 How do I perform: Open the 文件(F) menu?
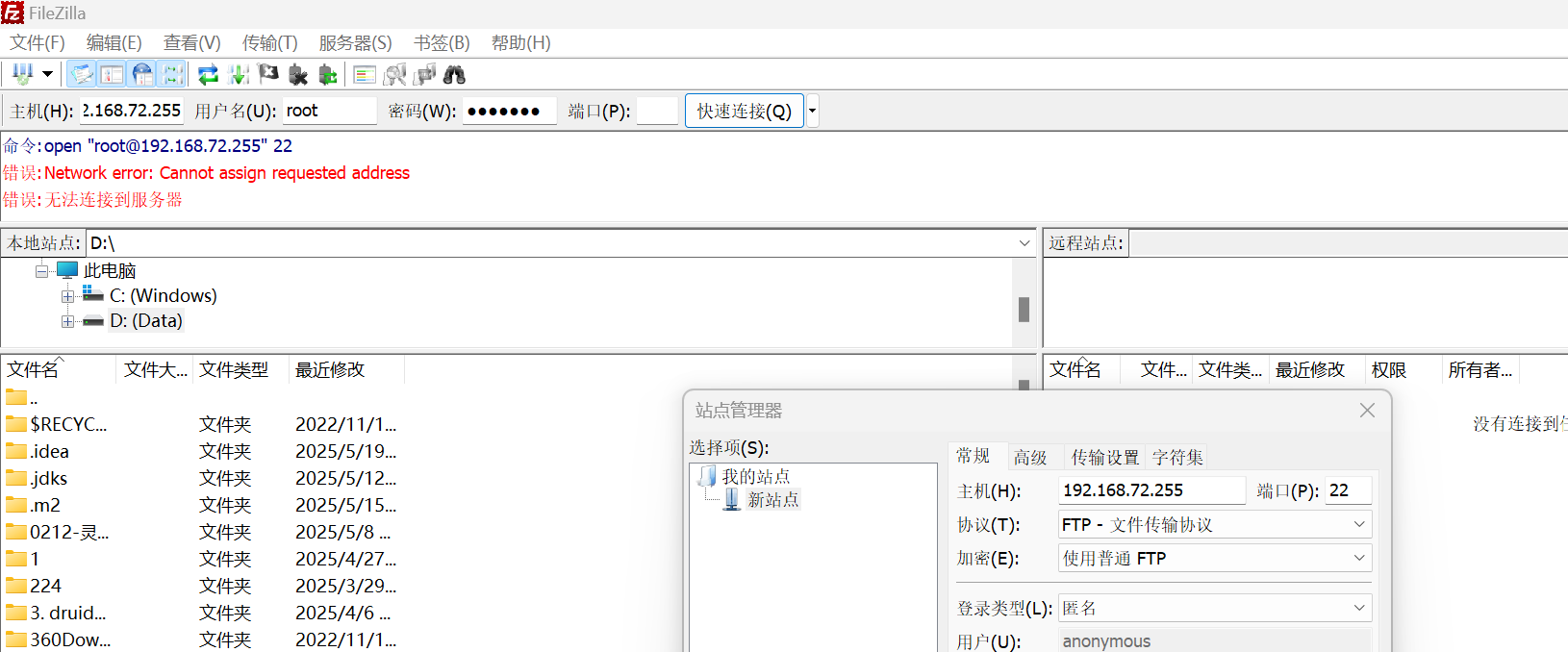pos(38,42)
